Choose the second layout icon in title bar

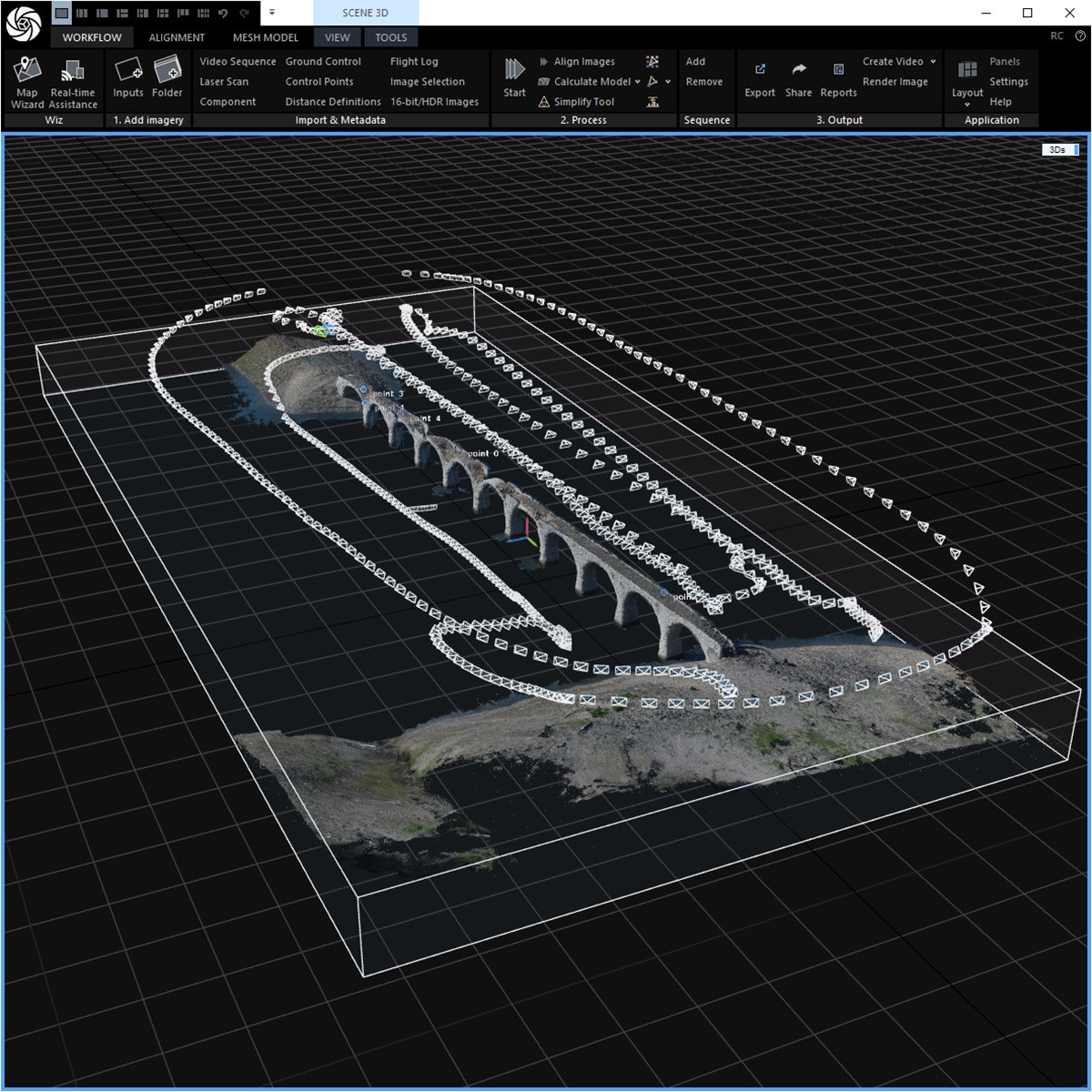82,13
